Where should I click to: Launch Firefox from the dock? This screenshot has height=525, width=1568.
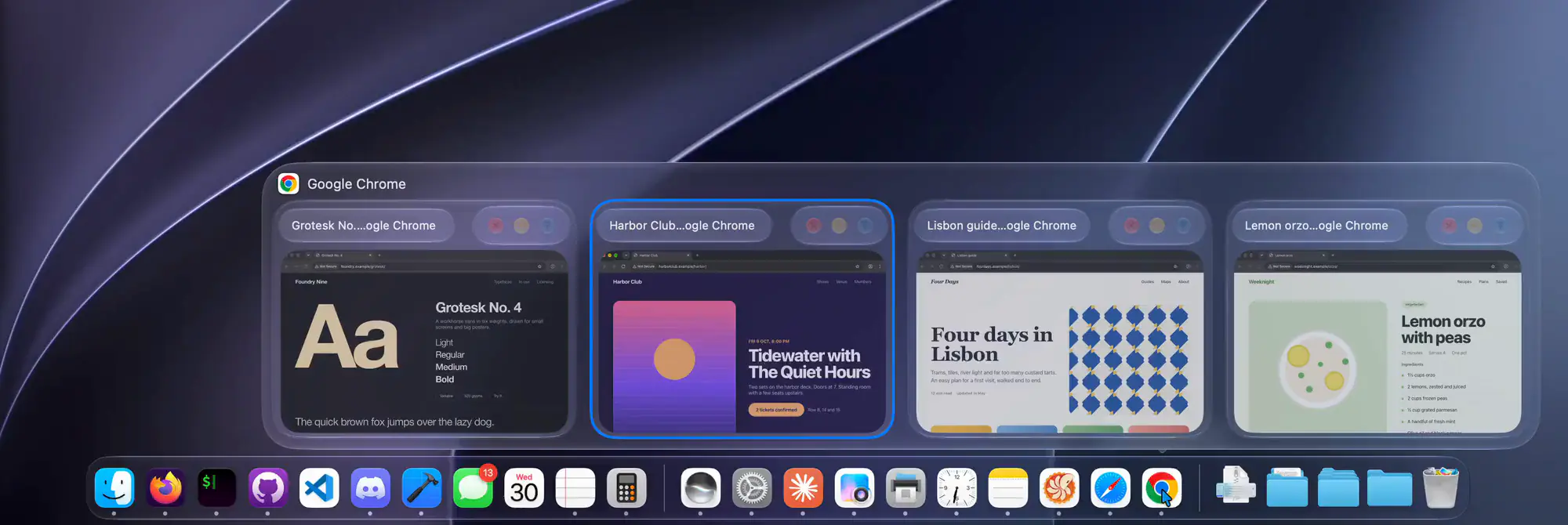pyautogui.click(x=165, y=487)
